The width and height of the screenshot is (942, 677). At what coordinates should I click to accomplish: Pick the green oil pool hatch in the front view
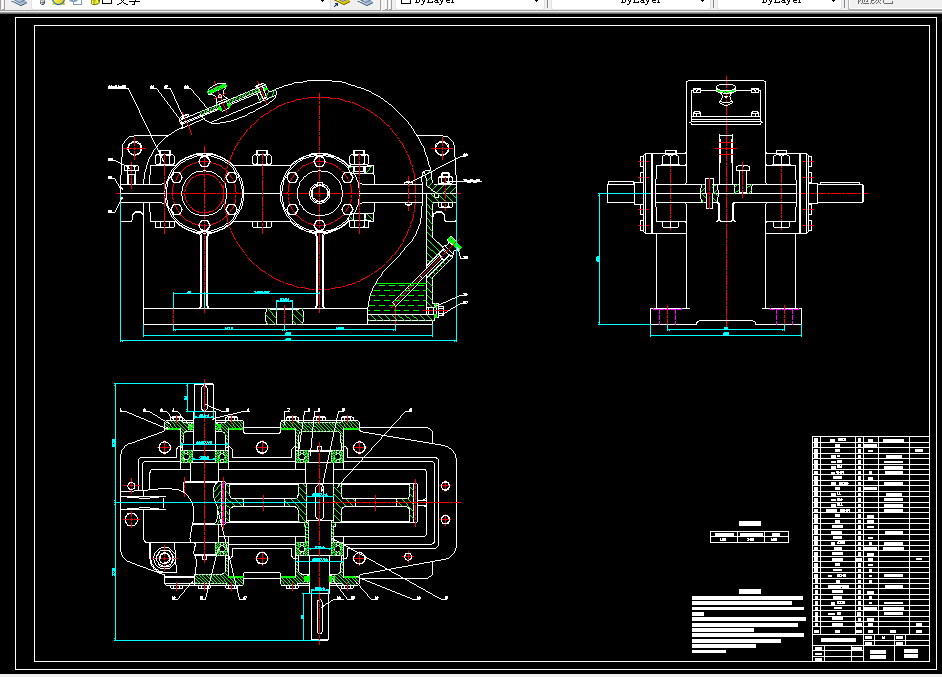pos(397,300)
